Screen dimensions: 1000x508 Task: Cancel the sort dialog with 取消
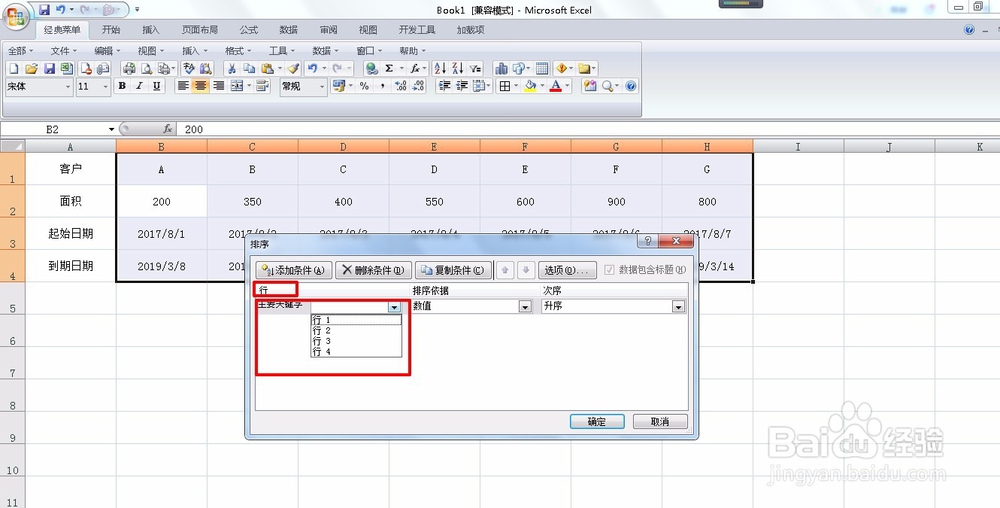[x=660, y=421]
